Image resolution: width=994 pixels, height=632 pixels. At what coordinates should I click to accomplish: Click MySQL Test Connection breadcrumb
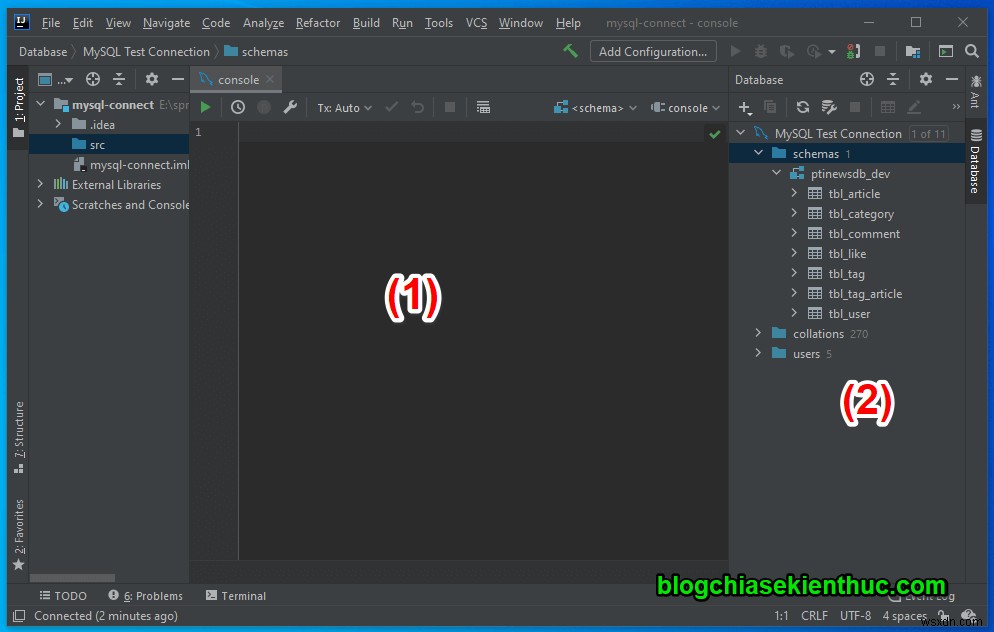(146, 51)
